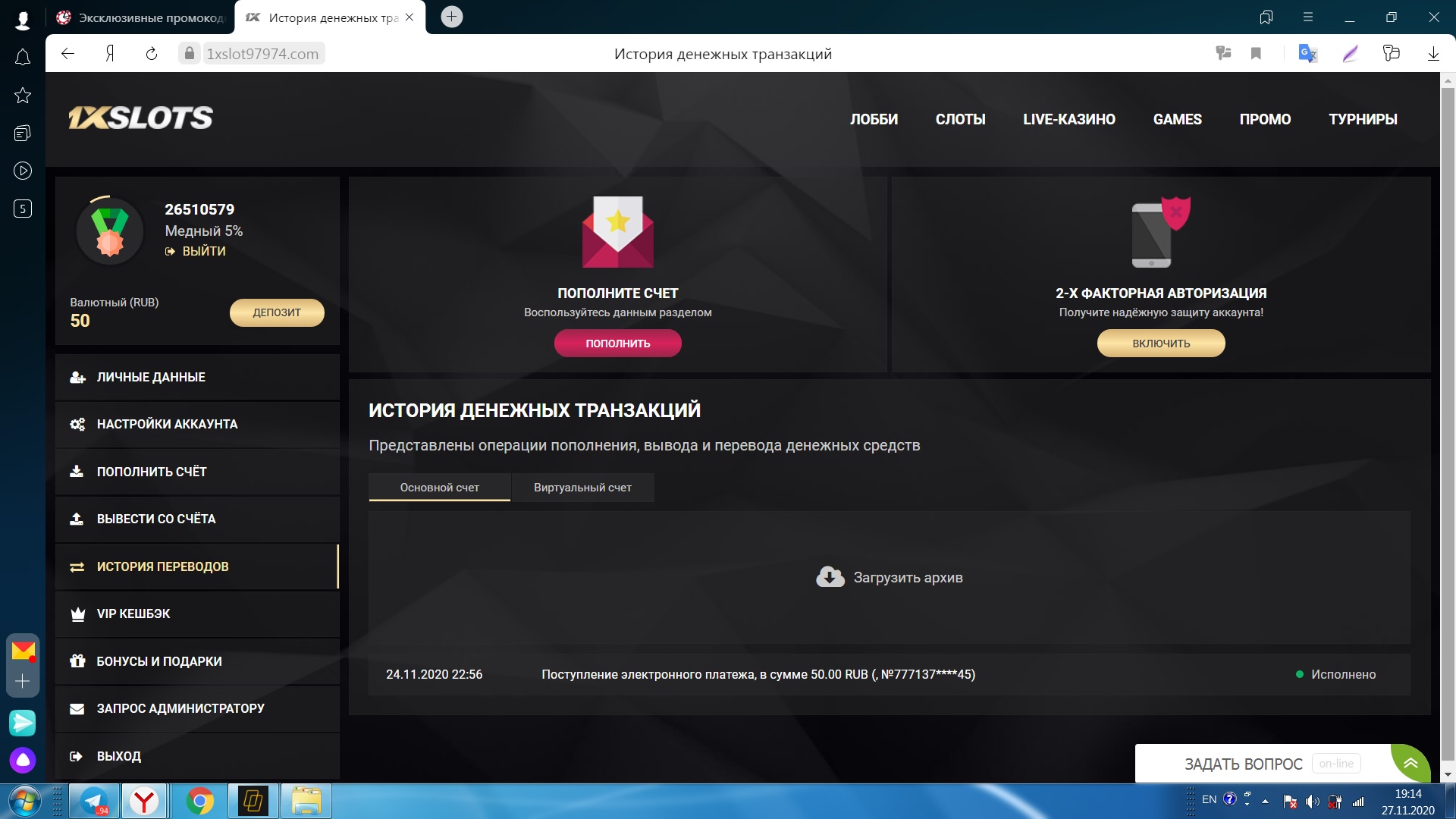Open Telegram from the taskbar

pyautogui.click(x=94, y=801)
